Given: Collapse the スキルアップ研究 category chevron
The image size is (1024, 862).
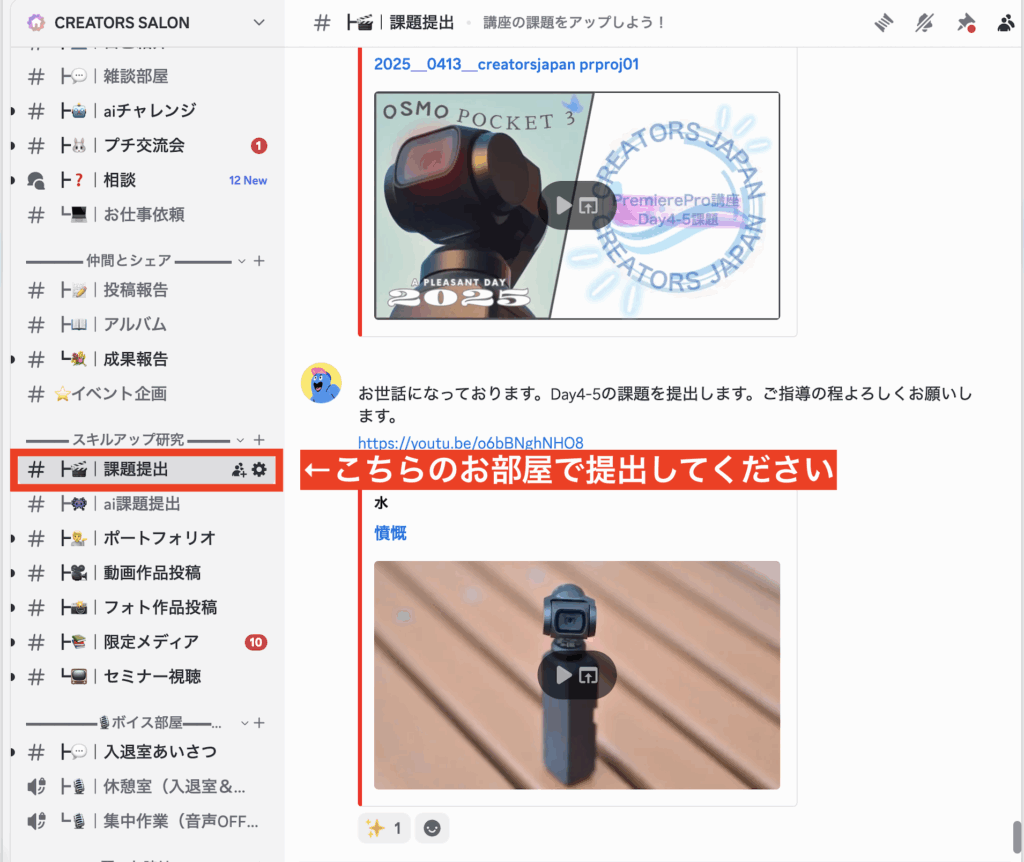Looking at the screenshot, I should tap(240, 440).
